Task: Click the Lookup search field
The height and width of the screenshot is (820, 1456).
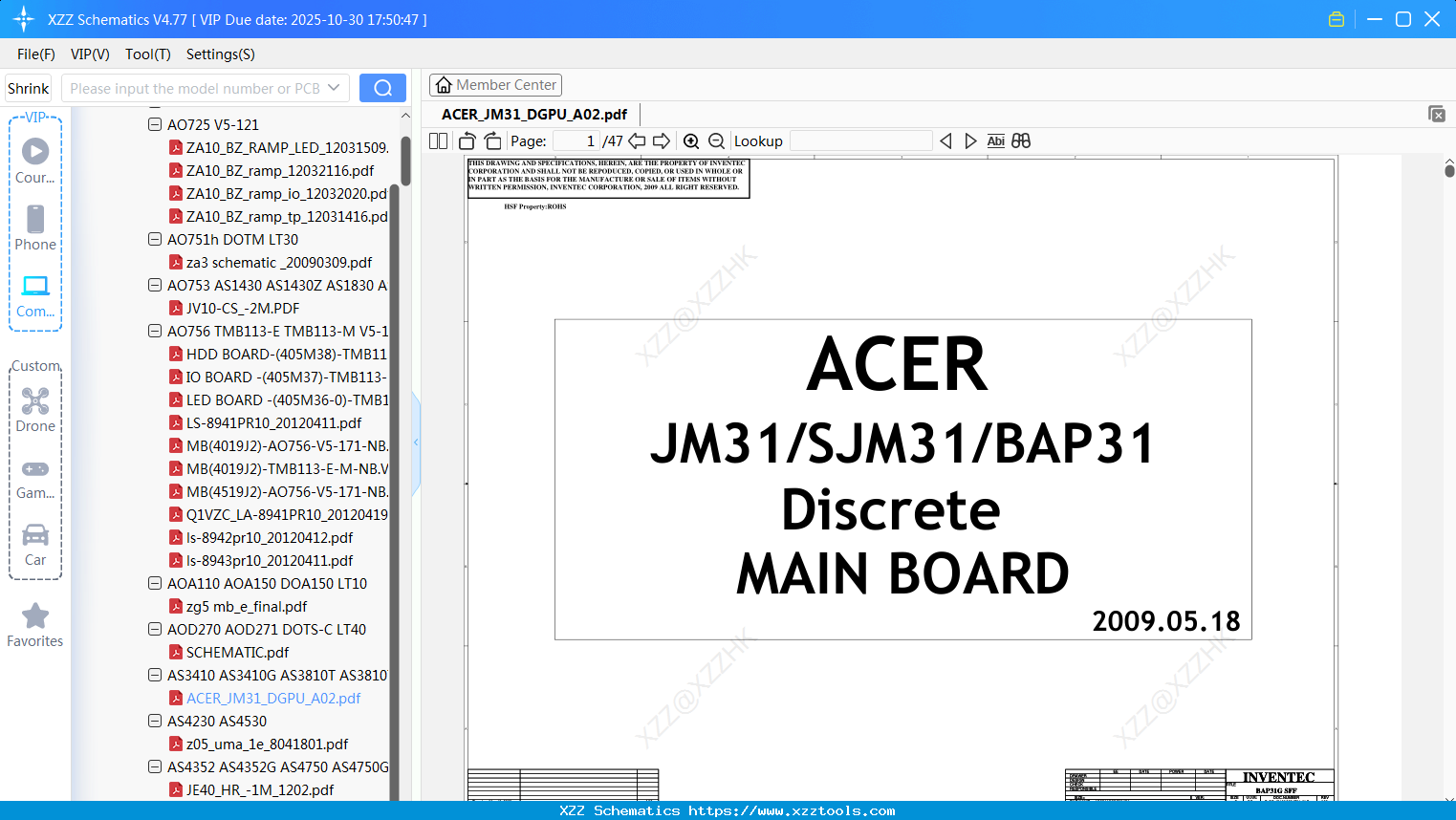Action: tap(861, 140)
